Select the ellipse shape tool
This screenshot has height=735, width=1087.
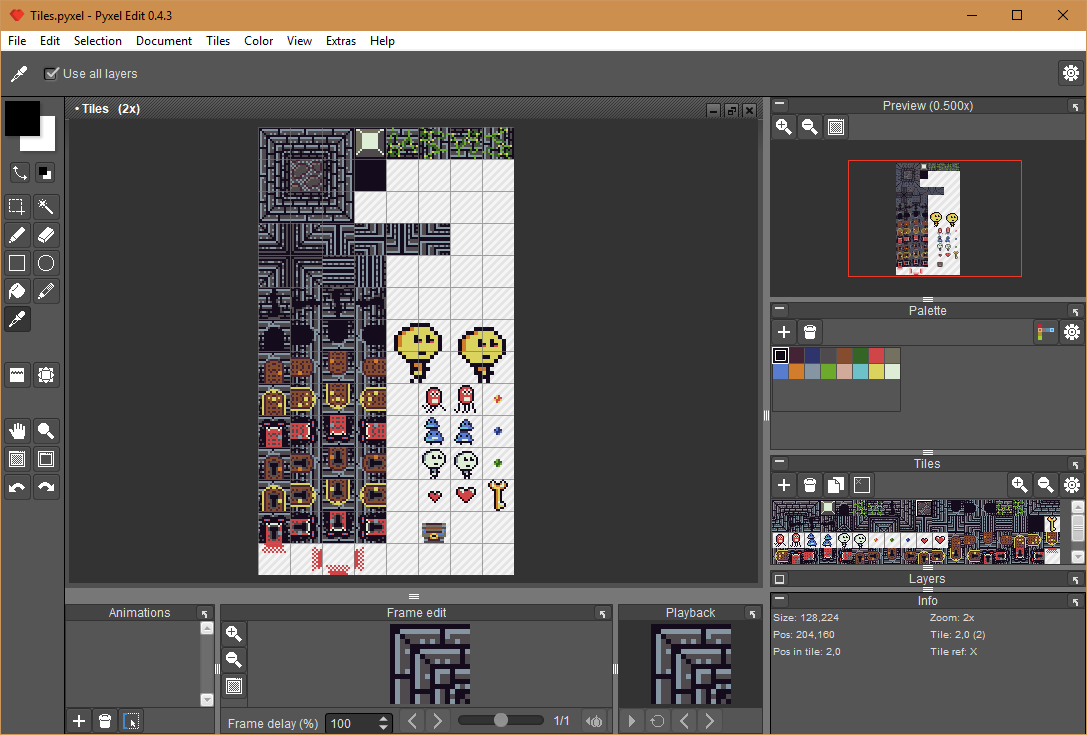46,263
